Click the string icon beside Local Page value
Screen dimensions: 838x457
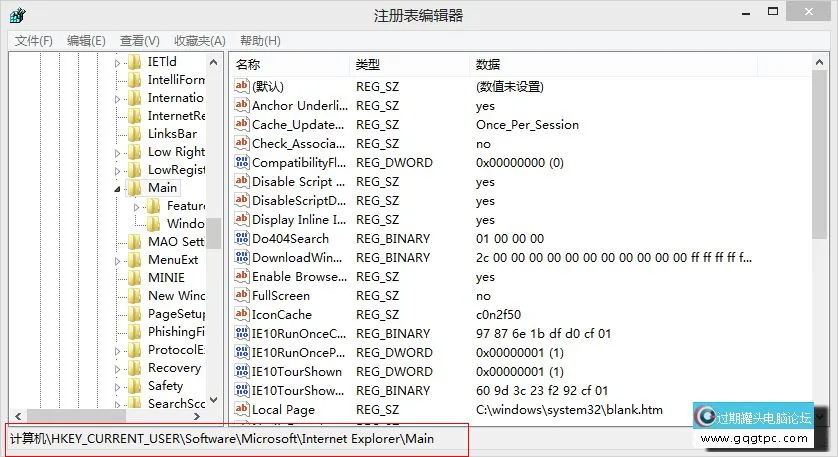tap(241, 409)
